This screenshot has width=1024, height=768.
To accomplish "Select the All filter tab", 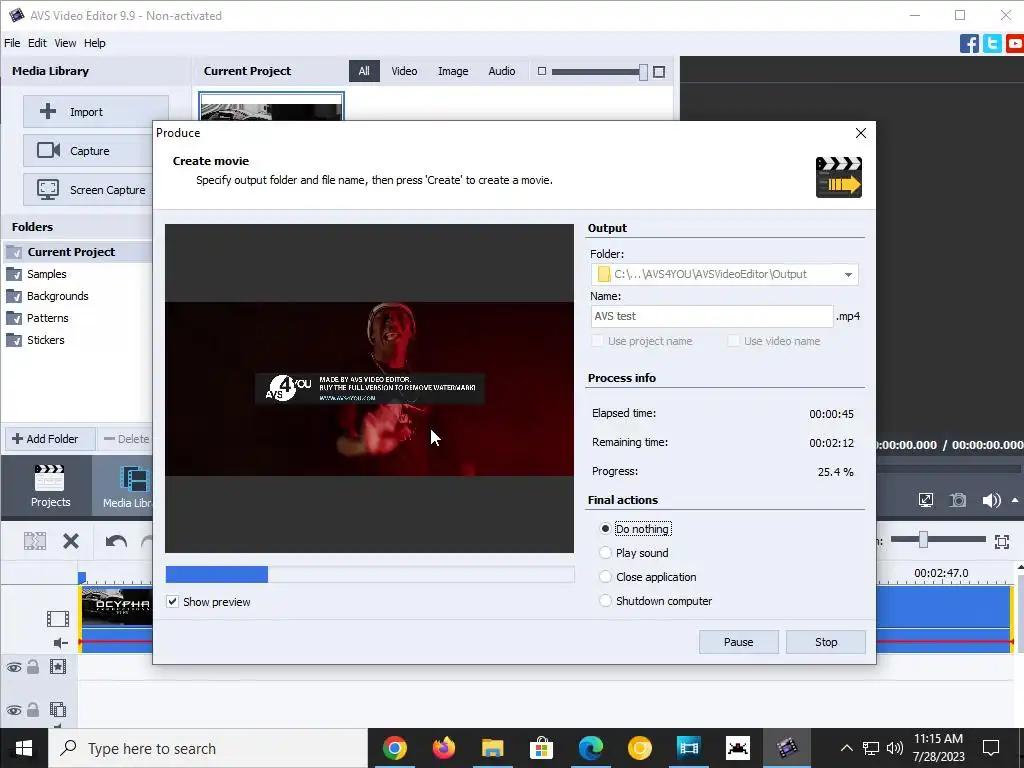I will (x=364, y=71).
